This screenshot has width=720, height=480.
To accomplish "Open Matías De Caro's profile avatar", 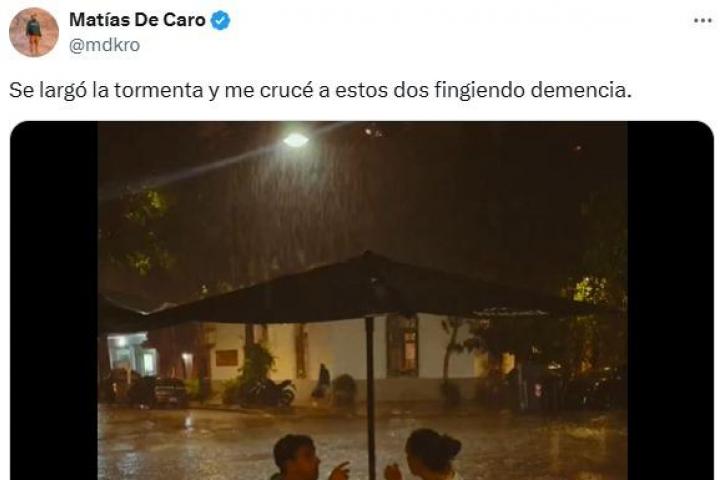I will coord(34,32).
